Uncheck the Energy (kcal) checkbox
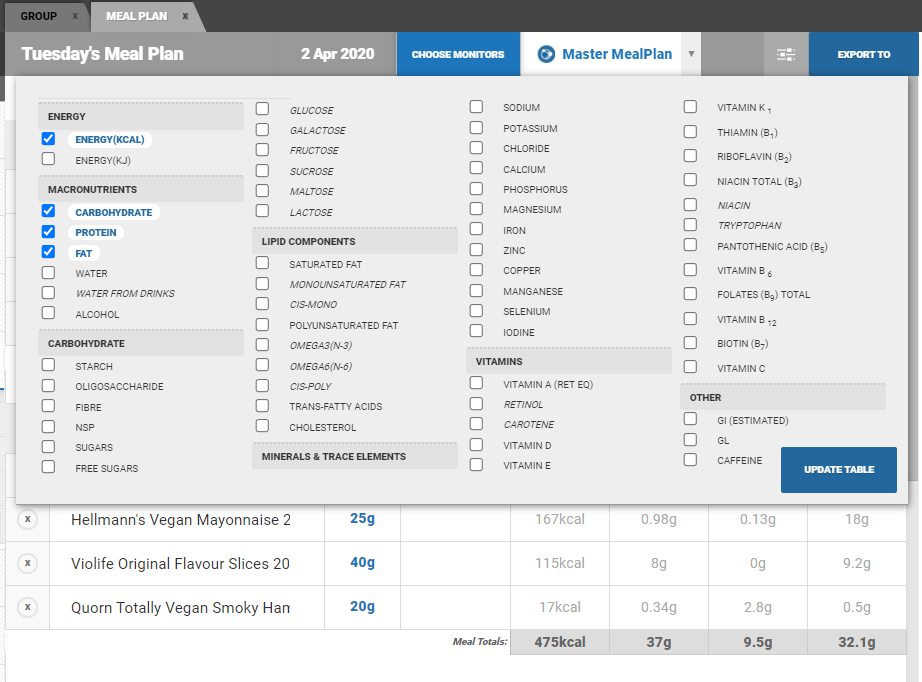Image resolution: width=922 pixels, height=682 pixels. point(48,139)
